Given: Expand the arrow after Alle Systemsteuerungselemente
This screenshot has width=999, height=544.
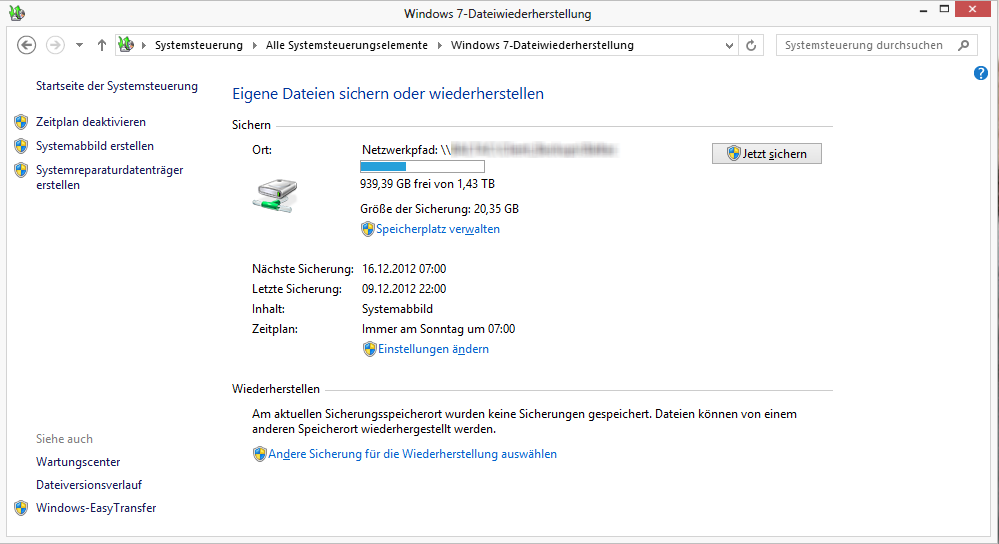Looking at the screenshot, I should click(440, 45).
